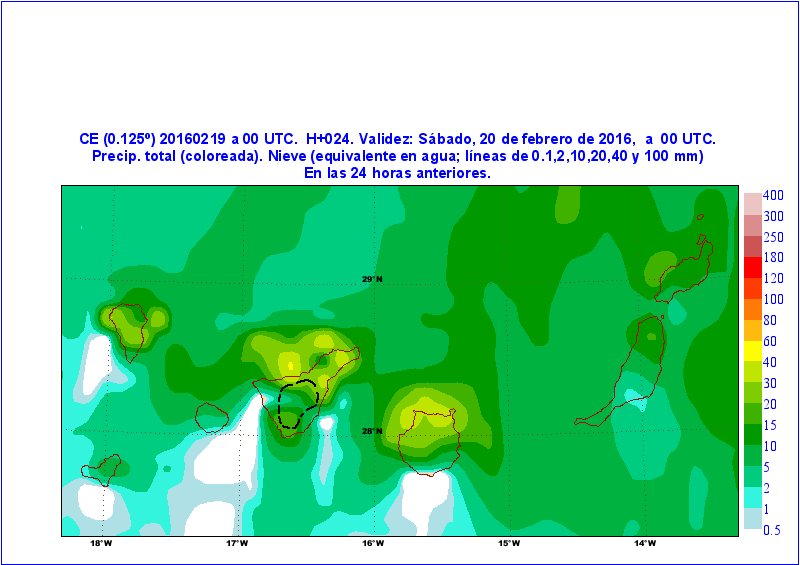
Task: Click the 250 mm legend color swatch
Action: (753, 245)
